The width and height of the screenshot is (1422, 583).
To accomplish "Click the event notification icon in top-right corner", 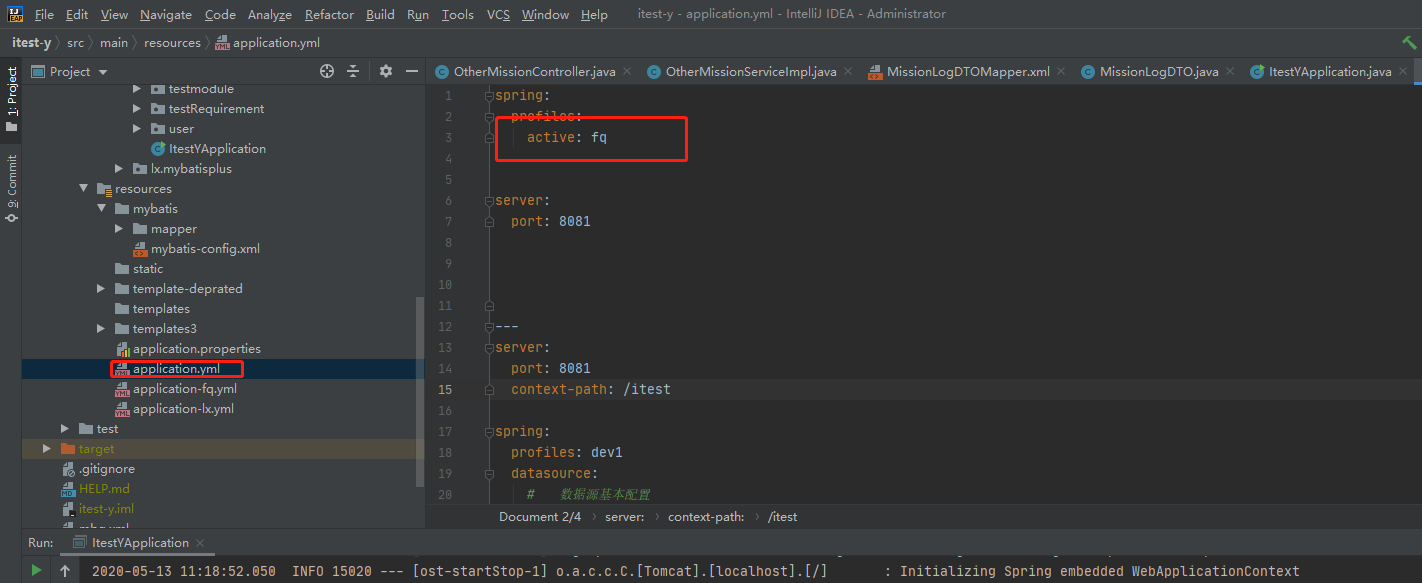I will tap(1409, 42).
